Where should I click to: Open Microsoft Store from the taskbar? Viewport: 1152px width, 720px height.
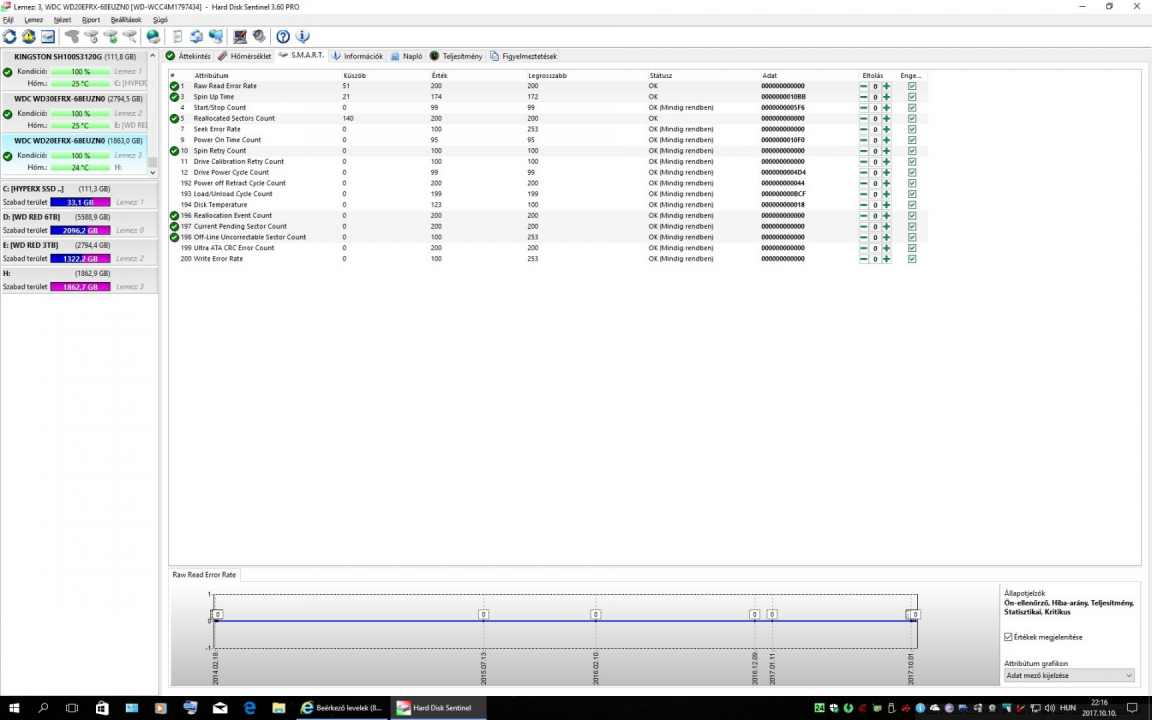point(101,708)
